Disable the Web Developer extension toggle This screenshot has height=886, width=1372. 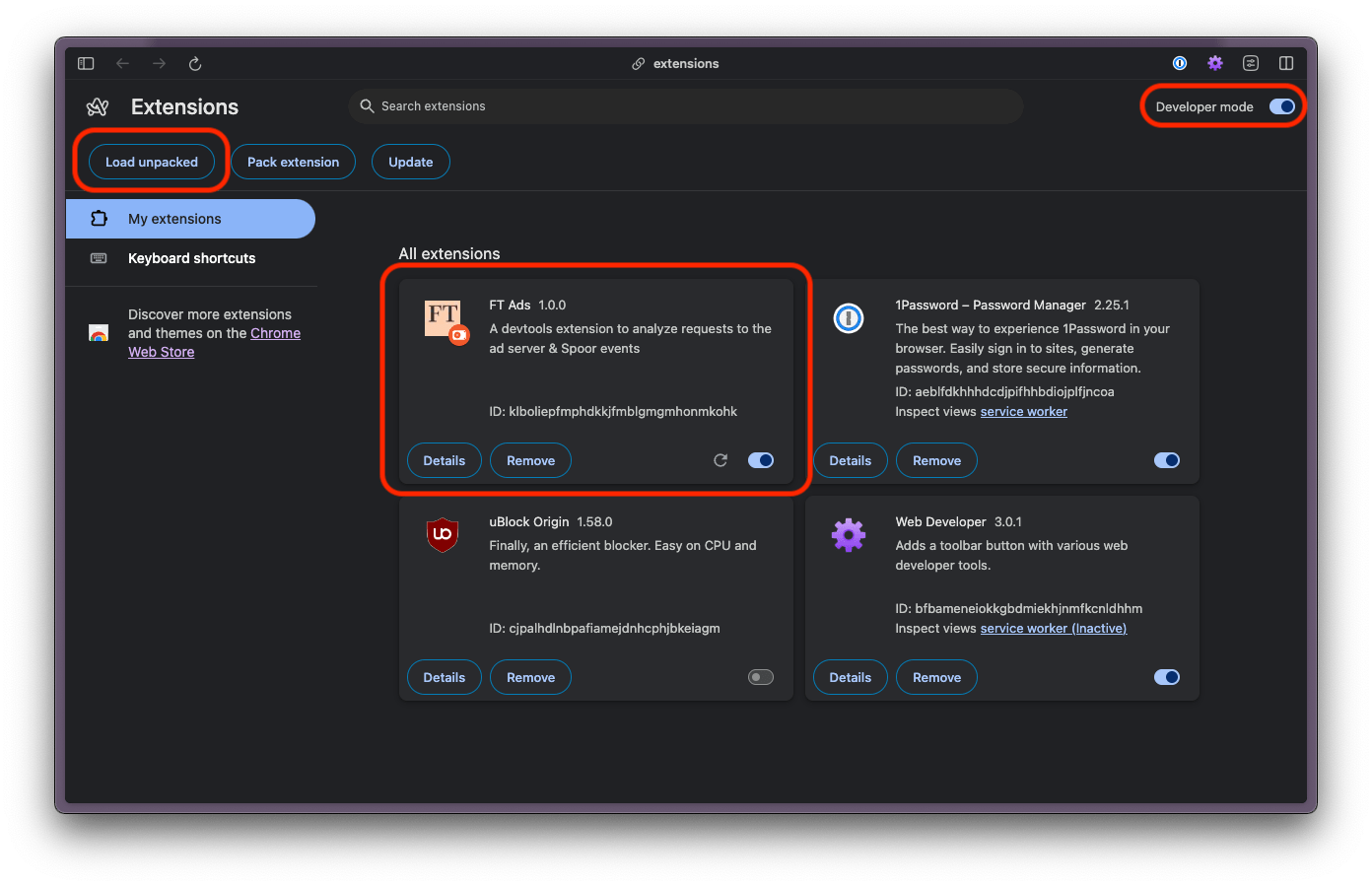point(1167,677)
